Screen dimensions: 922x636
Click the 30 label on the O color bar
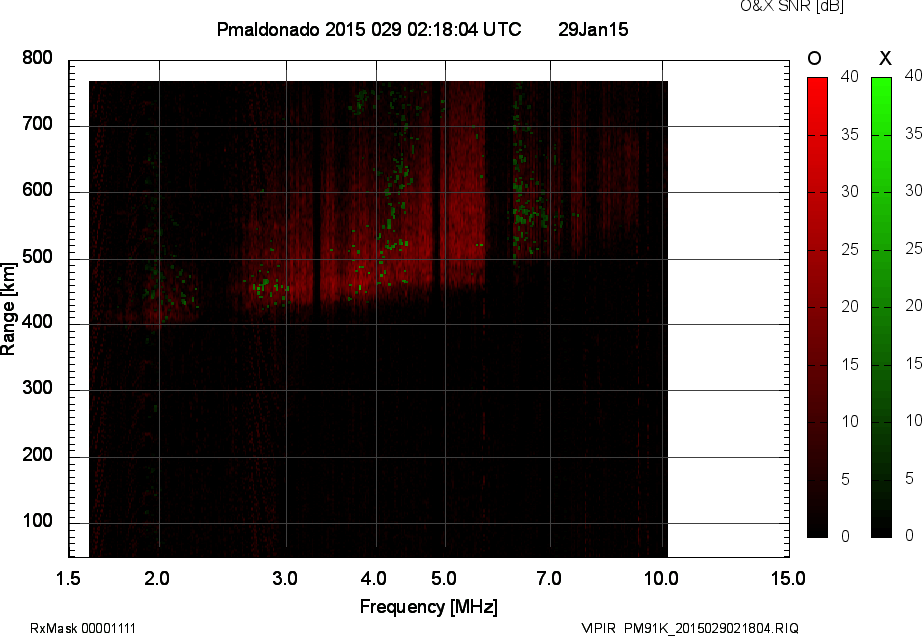point(850,192)
